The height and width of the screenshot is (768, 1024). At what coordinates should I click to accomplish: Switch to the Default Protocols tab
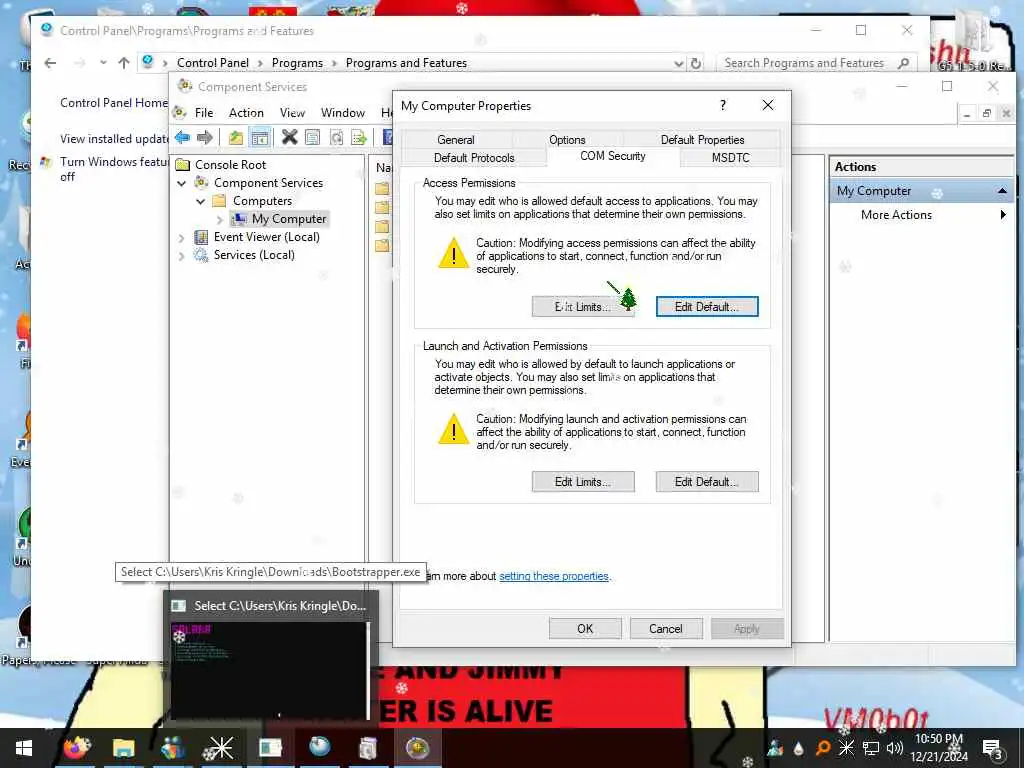(474, 157)
